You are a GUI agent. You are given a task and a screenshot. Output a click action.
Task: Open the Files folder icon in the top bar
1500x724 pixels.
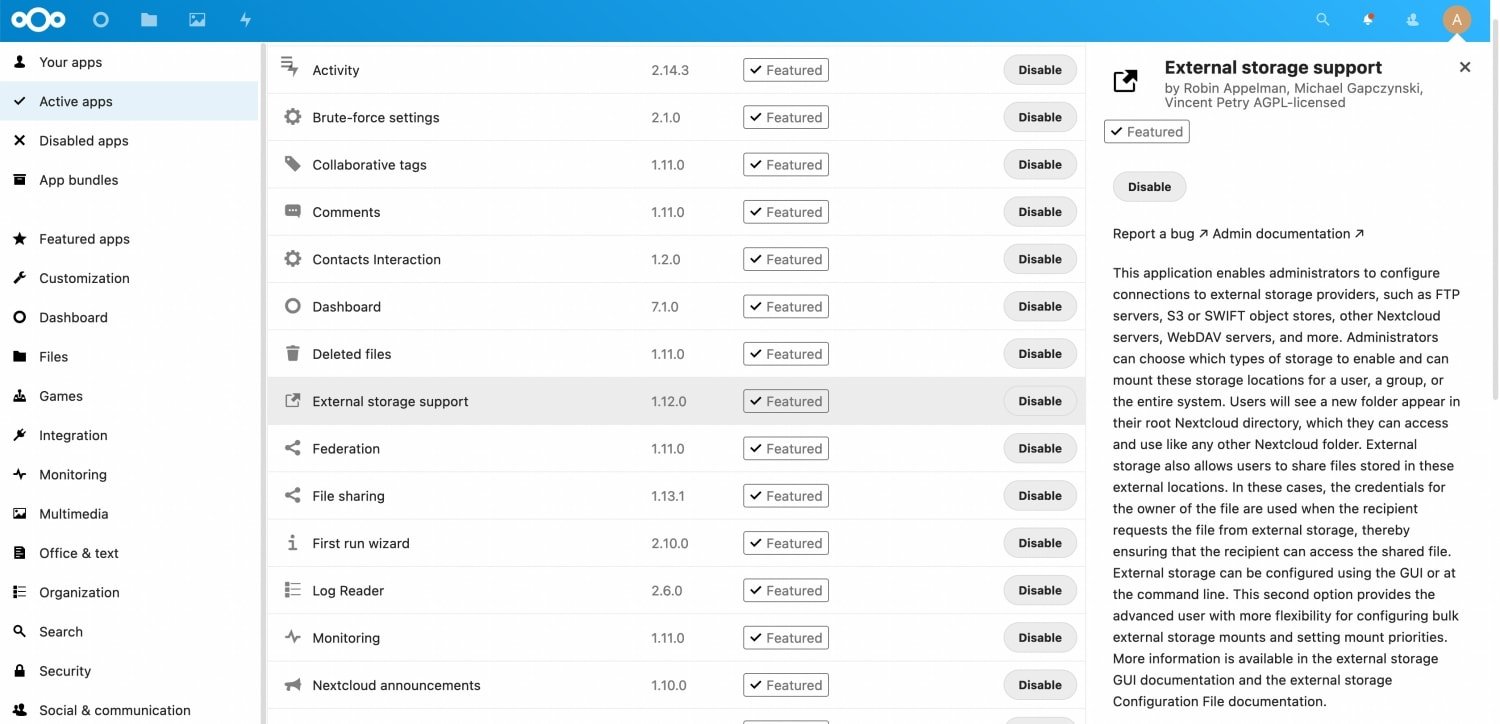pos(149,19)
